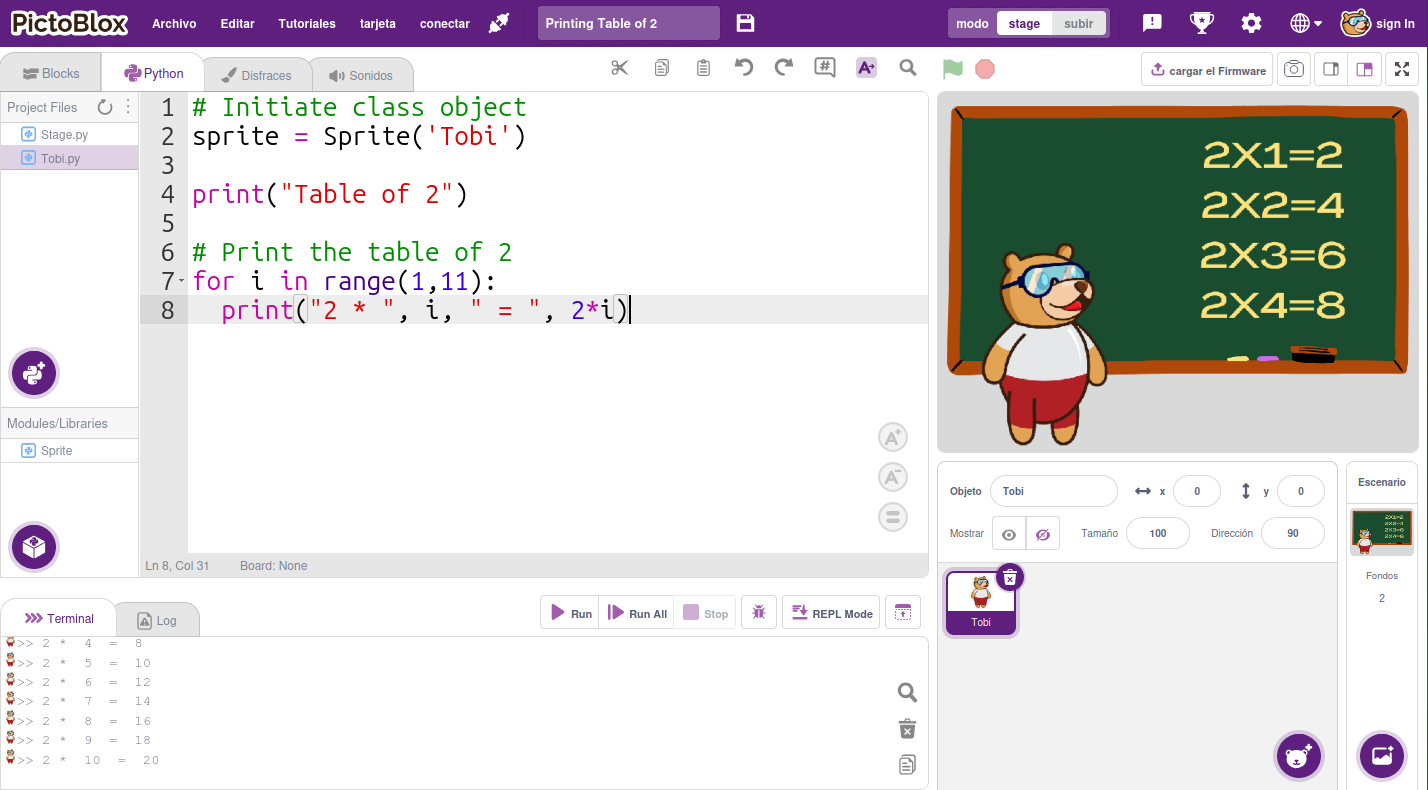Open the Archivo menu
This screenshot has width=1428, height=790.
pos(174,23)
